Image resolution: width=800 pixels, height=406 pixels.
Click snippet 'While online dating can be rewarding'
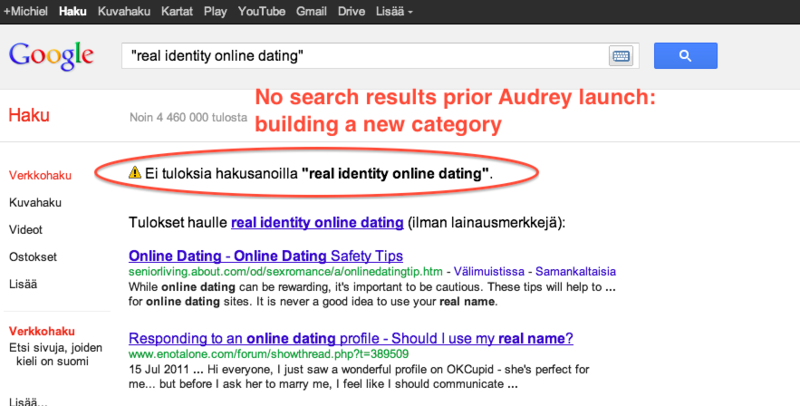[x=372, y=294]
